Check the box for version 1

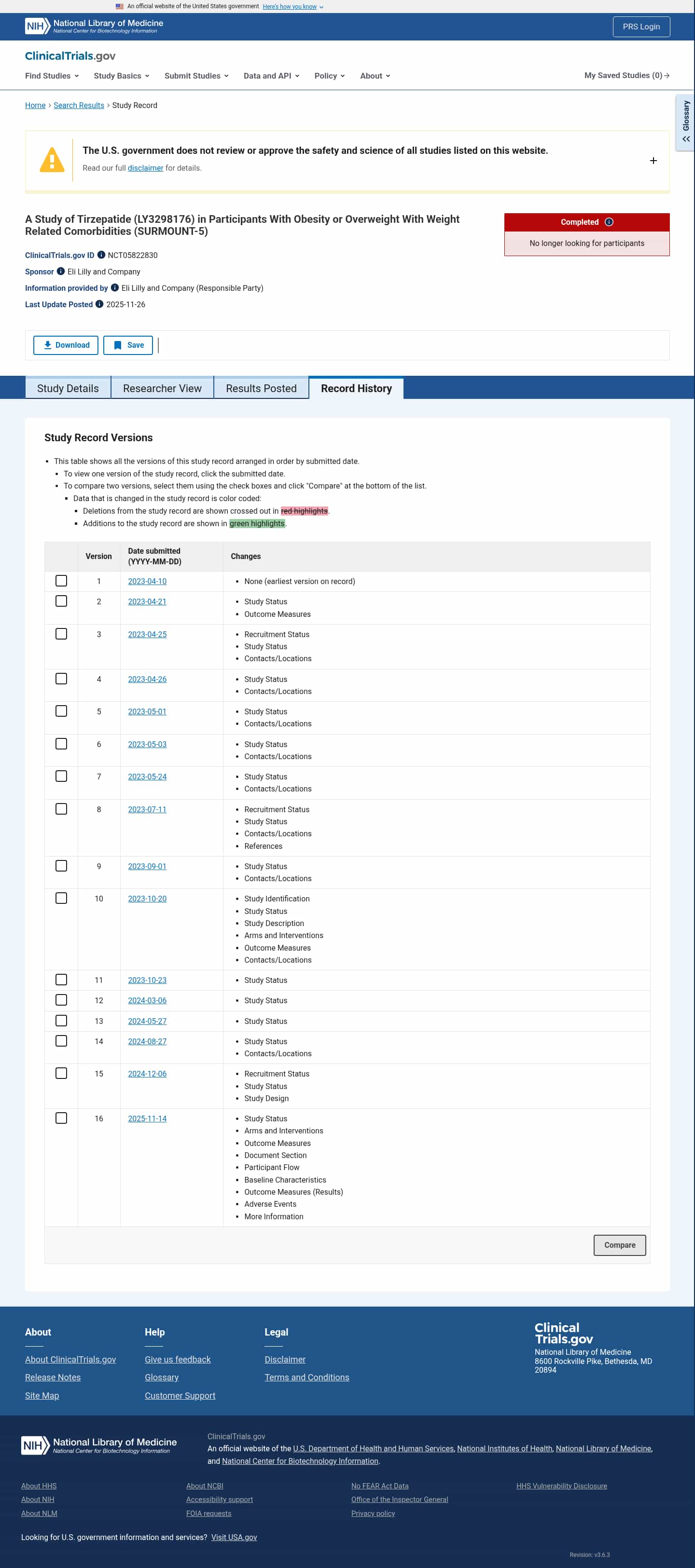[x=61, y=581]
